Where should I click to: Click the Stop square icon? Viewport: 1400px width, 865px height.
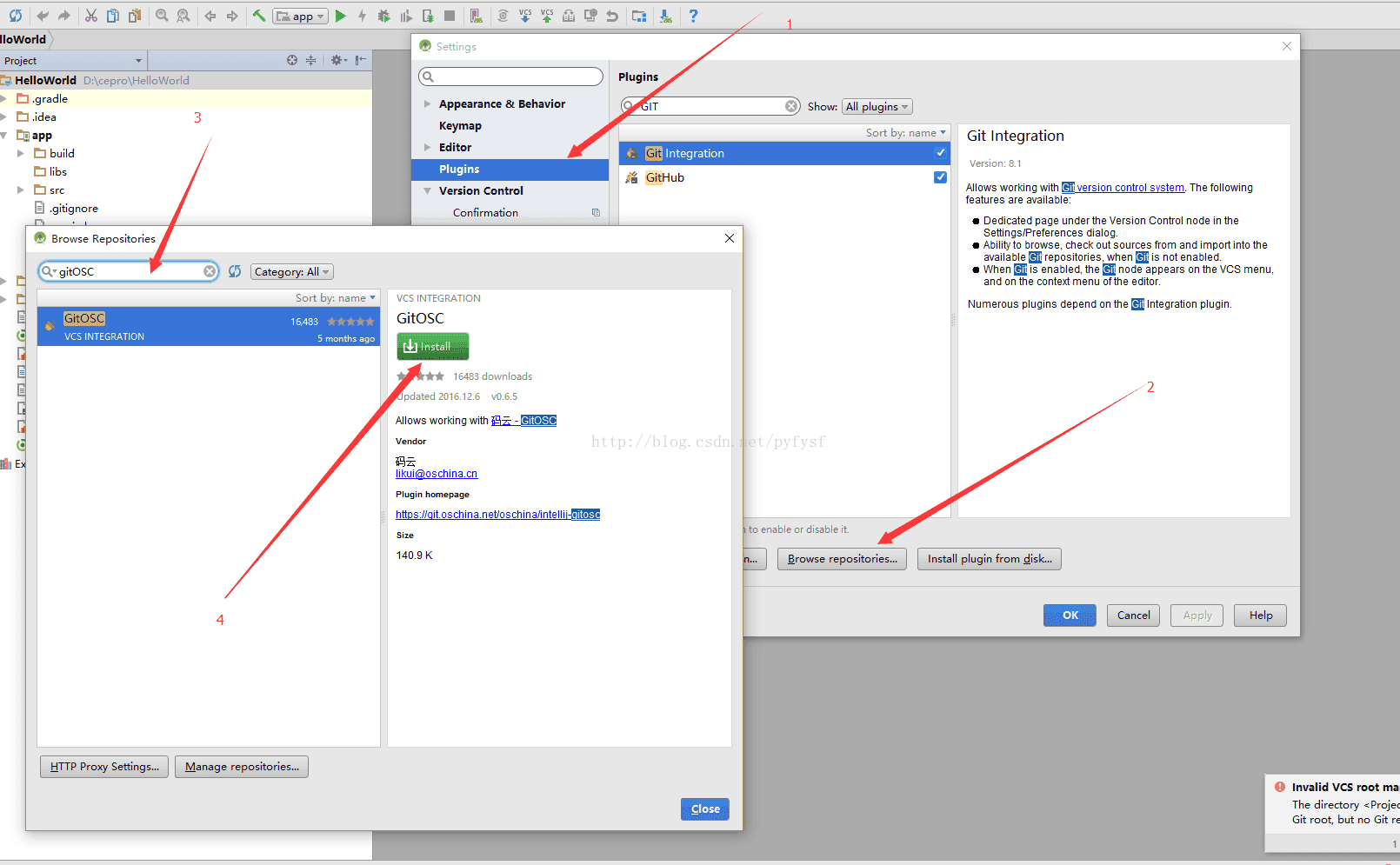point(450,16)
